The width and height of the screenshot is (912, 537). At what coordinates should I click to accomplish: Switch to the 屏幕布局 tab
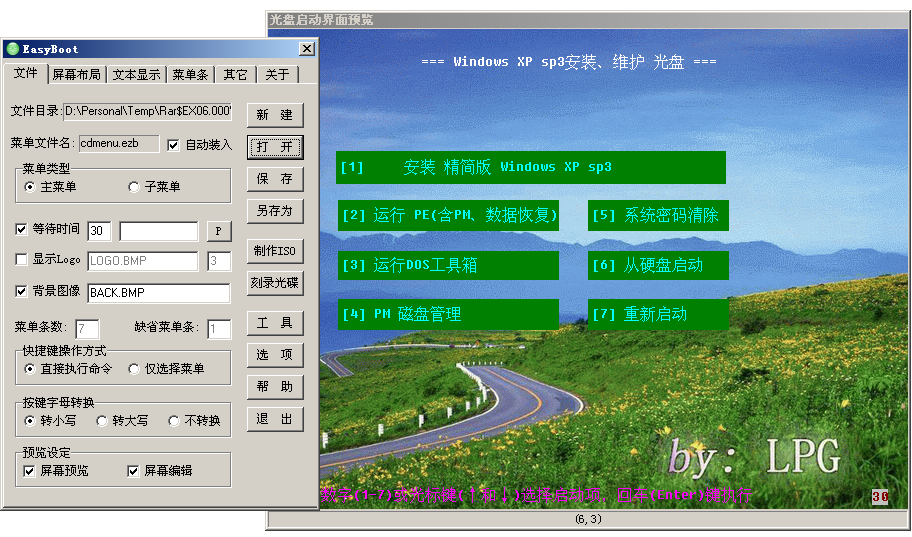[76, 75]
